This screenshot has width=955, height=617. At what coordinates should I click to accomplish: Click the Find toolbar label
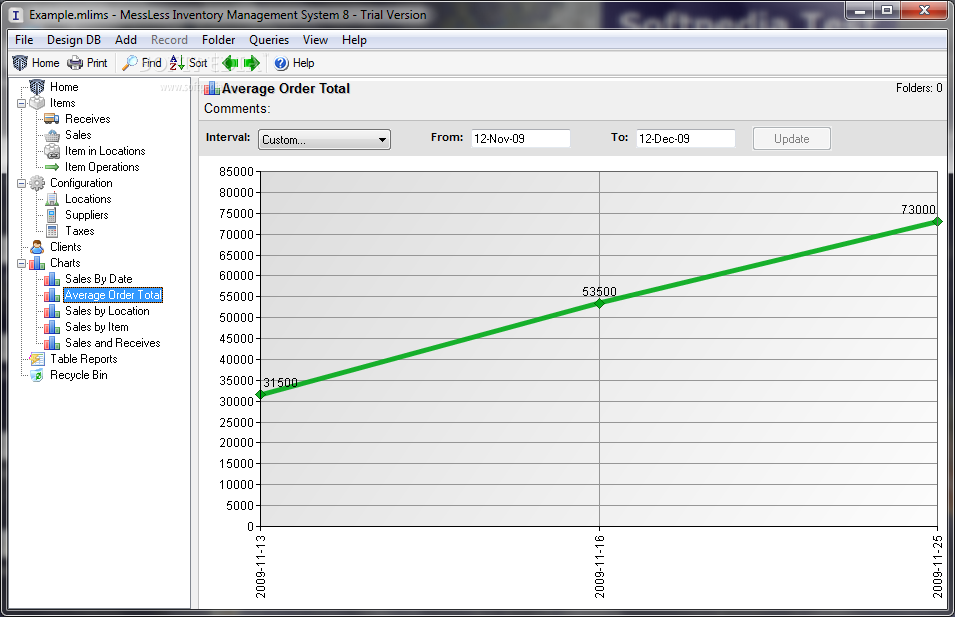[152, 63]
